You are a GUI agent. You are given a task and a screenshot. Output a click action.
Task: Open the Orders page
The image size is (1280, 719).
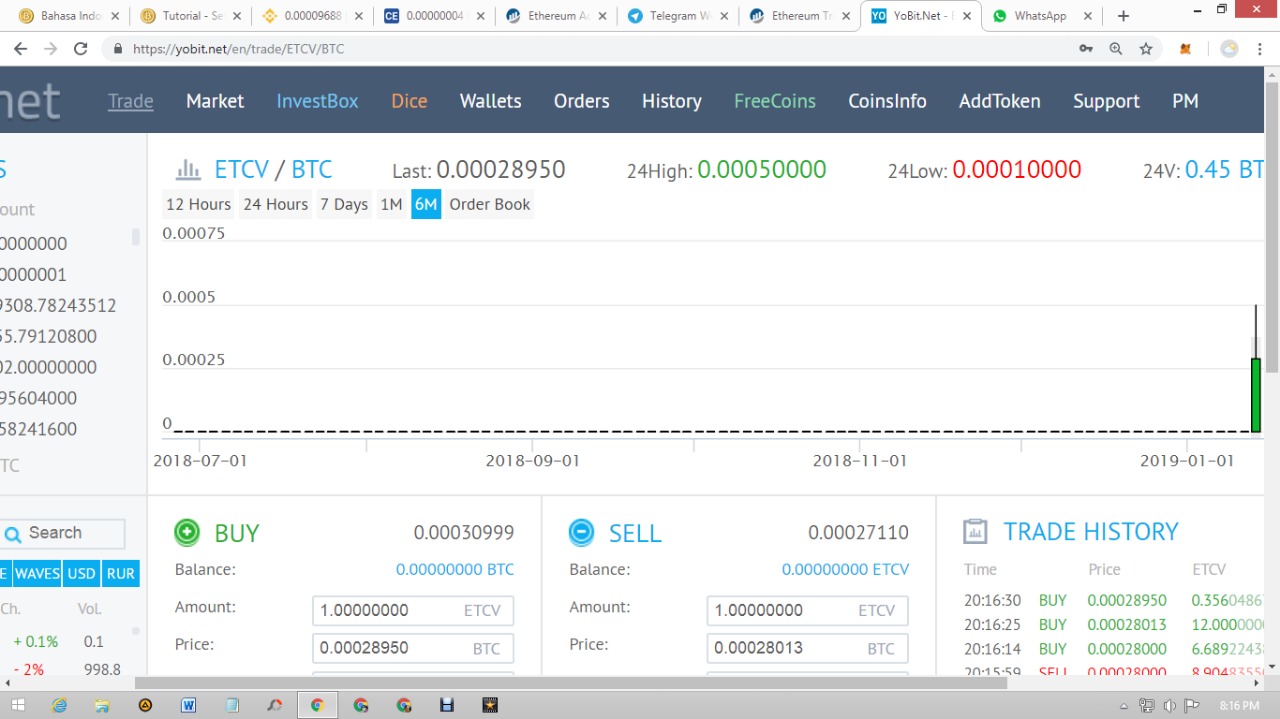point(581,101)
